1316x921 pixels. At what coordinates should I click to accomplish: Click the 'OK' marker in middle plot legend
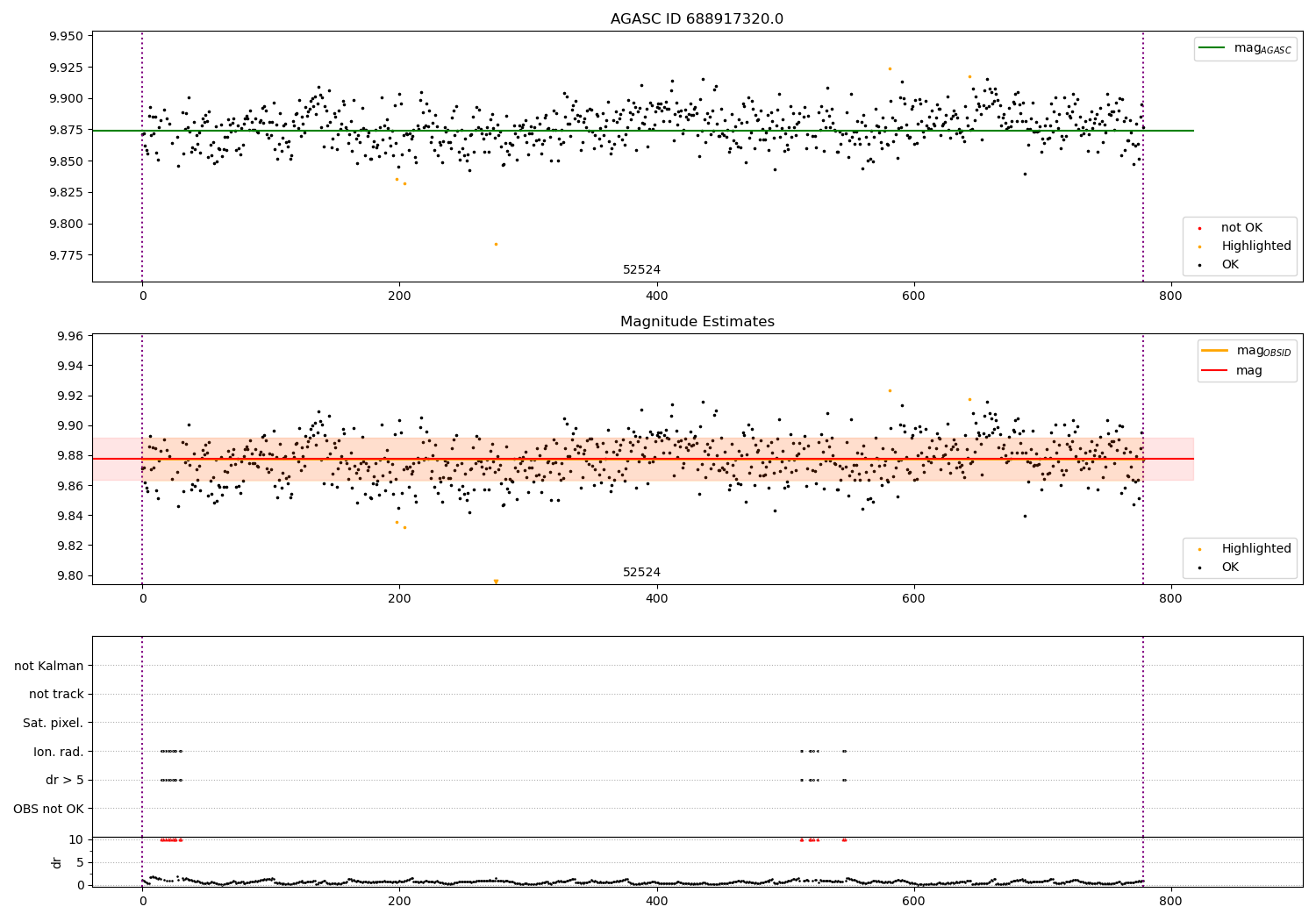coord(1199,568)
